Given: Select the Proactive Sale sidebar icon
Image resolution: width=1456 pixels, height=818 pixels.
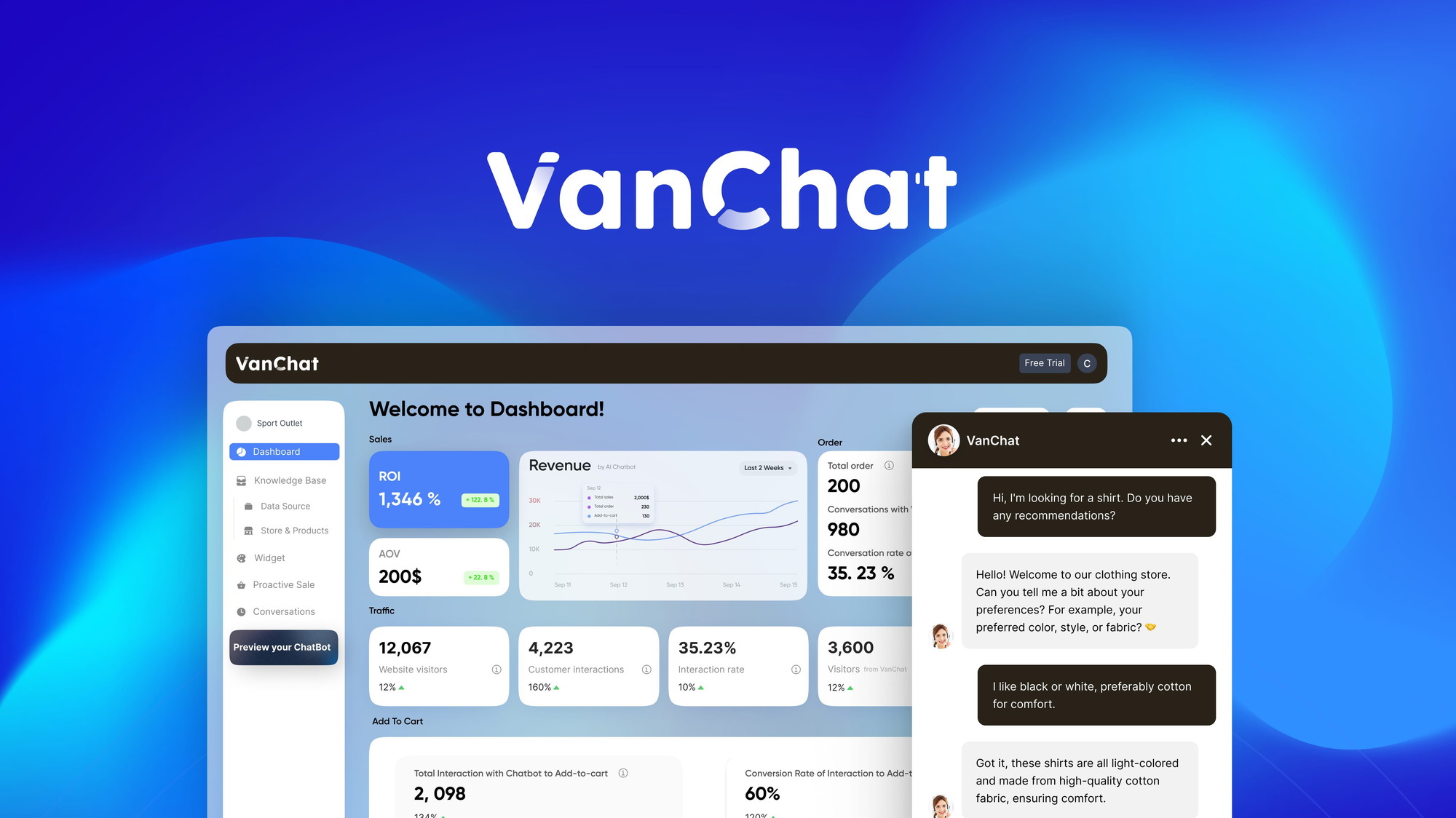Looking at the screenshot, I should [x=245, y=584].
